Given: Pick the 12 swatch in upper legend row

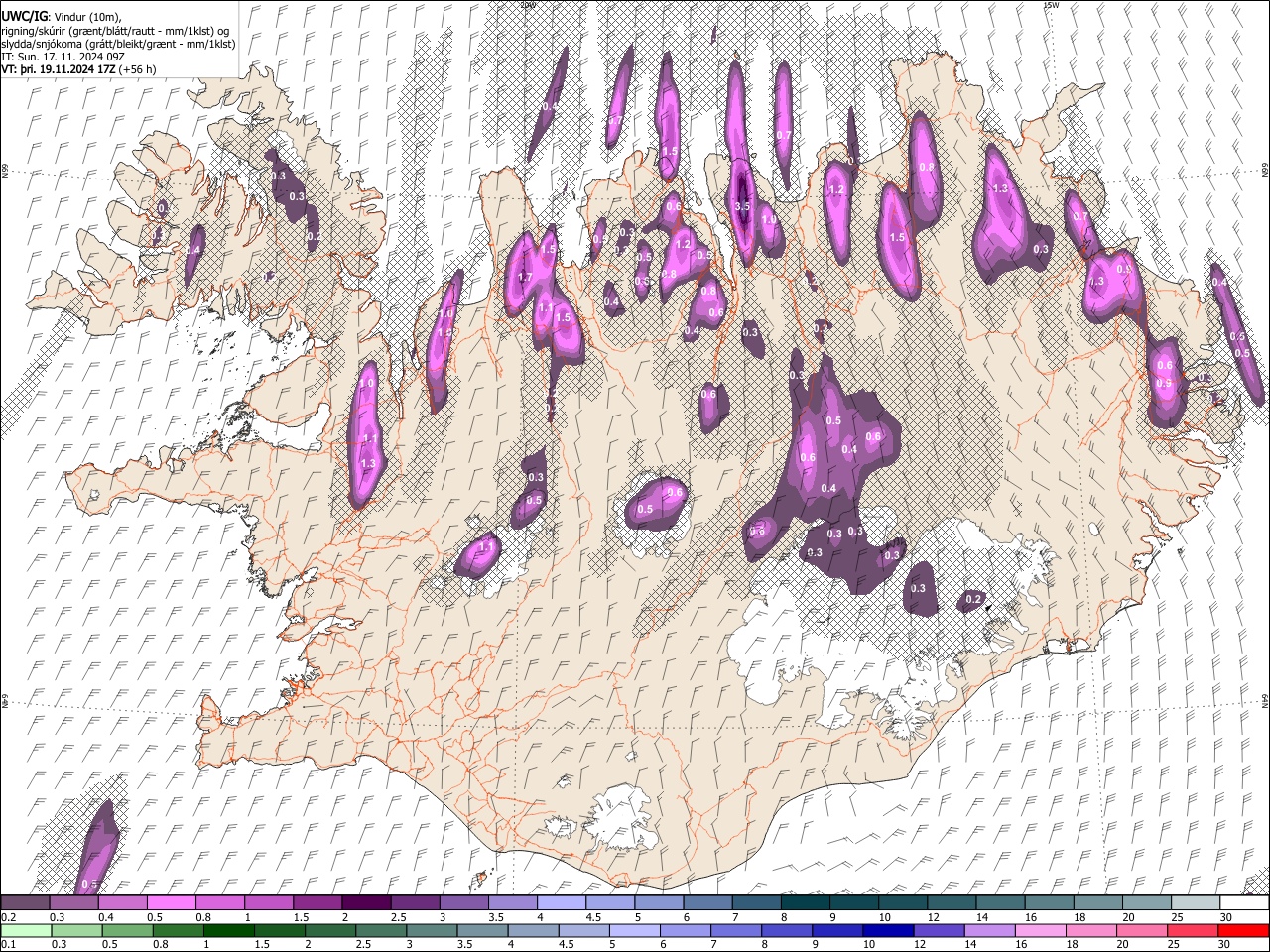Looking at the screenshot, I should tap(952, 902).
